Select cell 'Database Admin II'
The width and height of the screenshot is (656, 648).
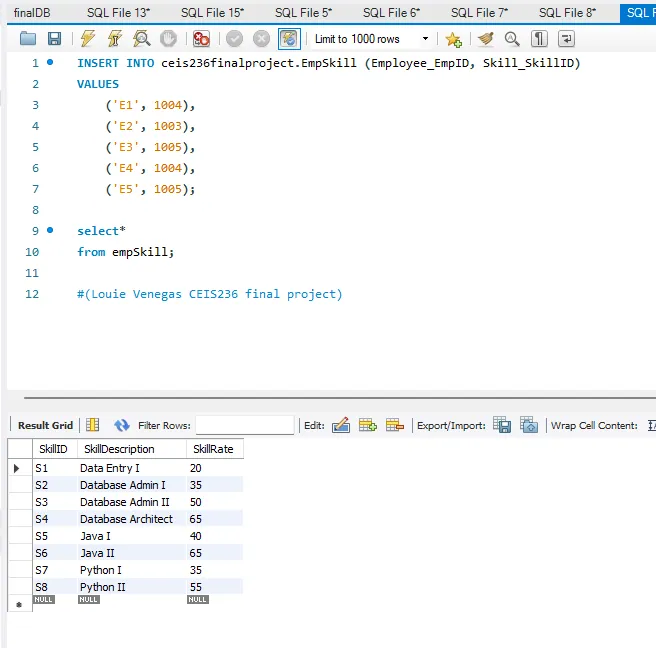132,502
